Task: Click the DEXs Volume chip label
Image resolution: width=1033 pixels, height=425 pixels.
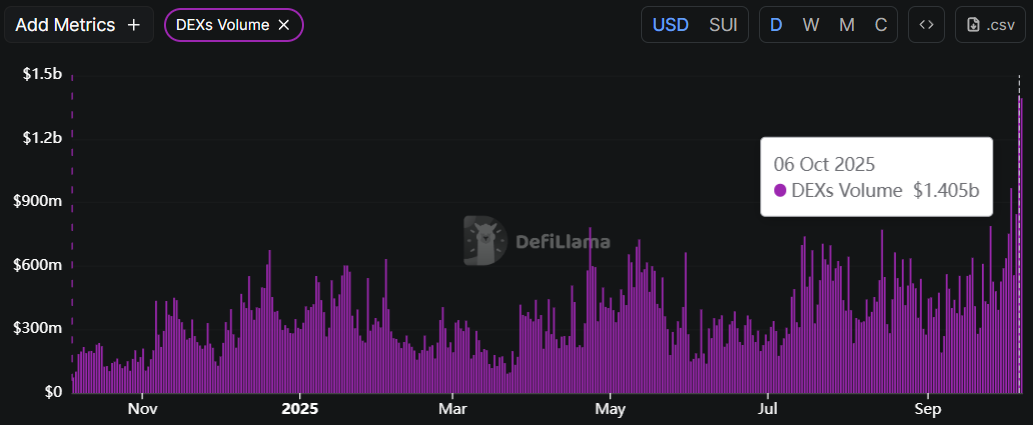Action: (x=221, y=25)
